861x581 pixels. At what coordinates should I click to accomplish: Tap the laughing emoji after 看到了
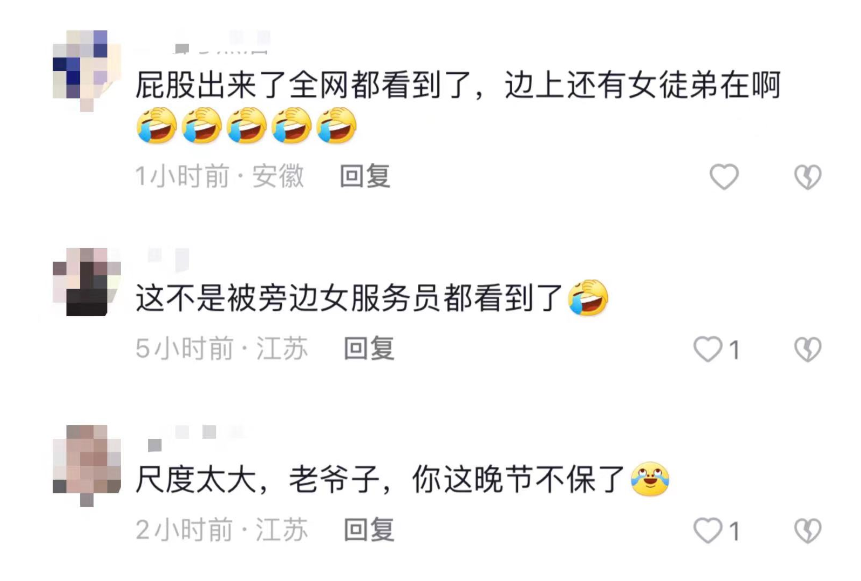588,298
